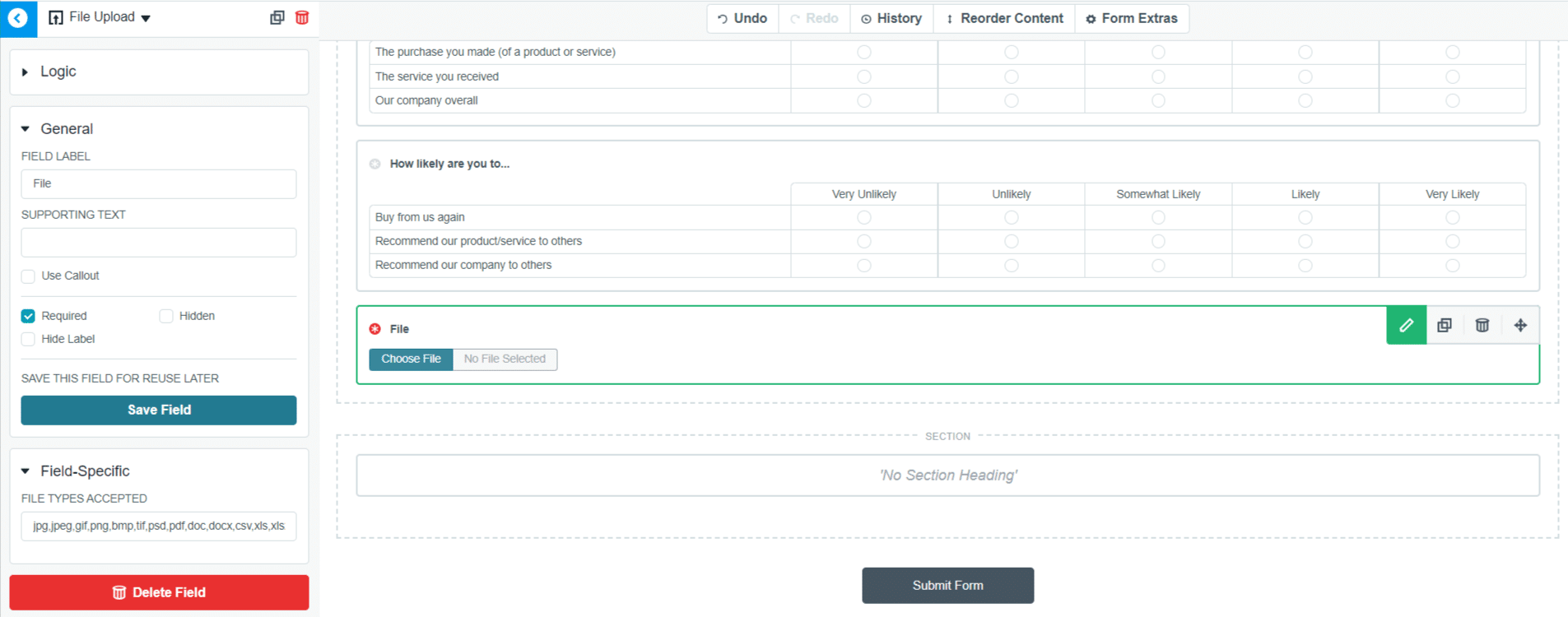Click the red Delete Field button
The image size is (1568, 617).
point(159,592)
